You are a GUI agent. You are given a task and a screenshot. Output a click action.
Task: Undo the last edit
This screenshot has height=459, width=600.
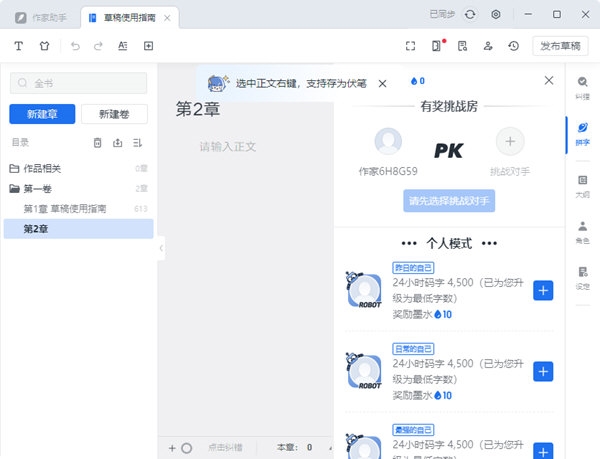(75, 46)
